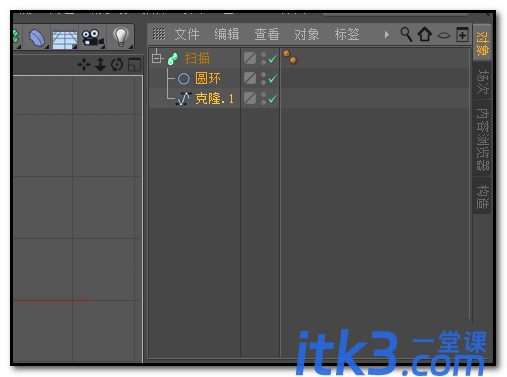This screenshot has height=377, width=507.
Task: Add a light with the bulb icon
Action: point(121,37)
